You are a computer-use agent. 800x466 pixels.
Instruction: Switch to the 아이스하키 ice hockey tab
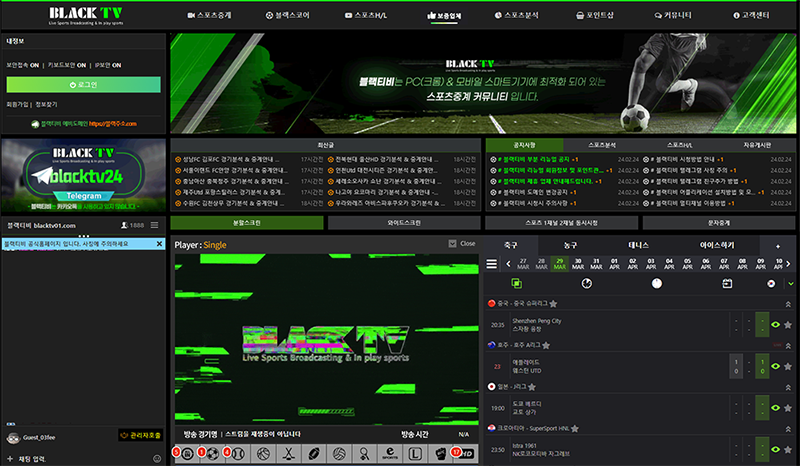point(717,246)
